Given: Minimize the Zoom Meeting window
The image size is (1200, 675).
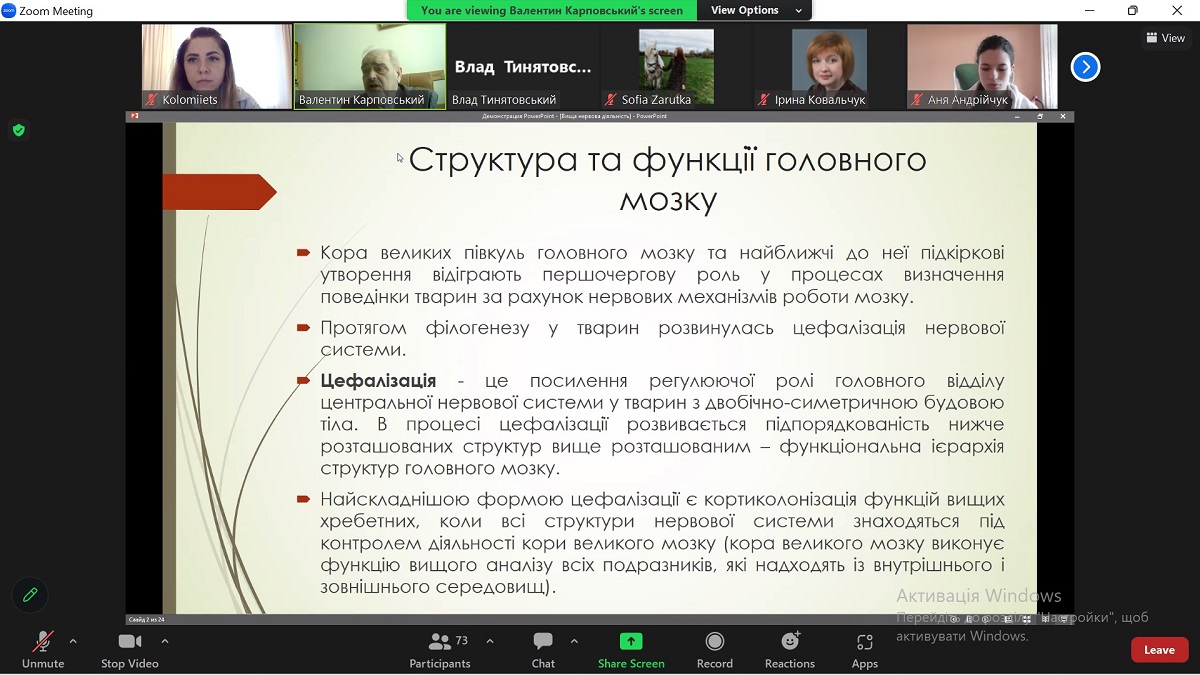Looking at the screenshot, I should point(1088,11).
